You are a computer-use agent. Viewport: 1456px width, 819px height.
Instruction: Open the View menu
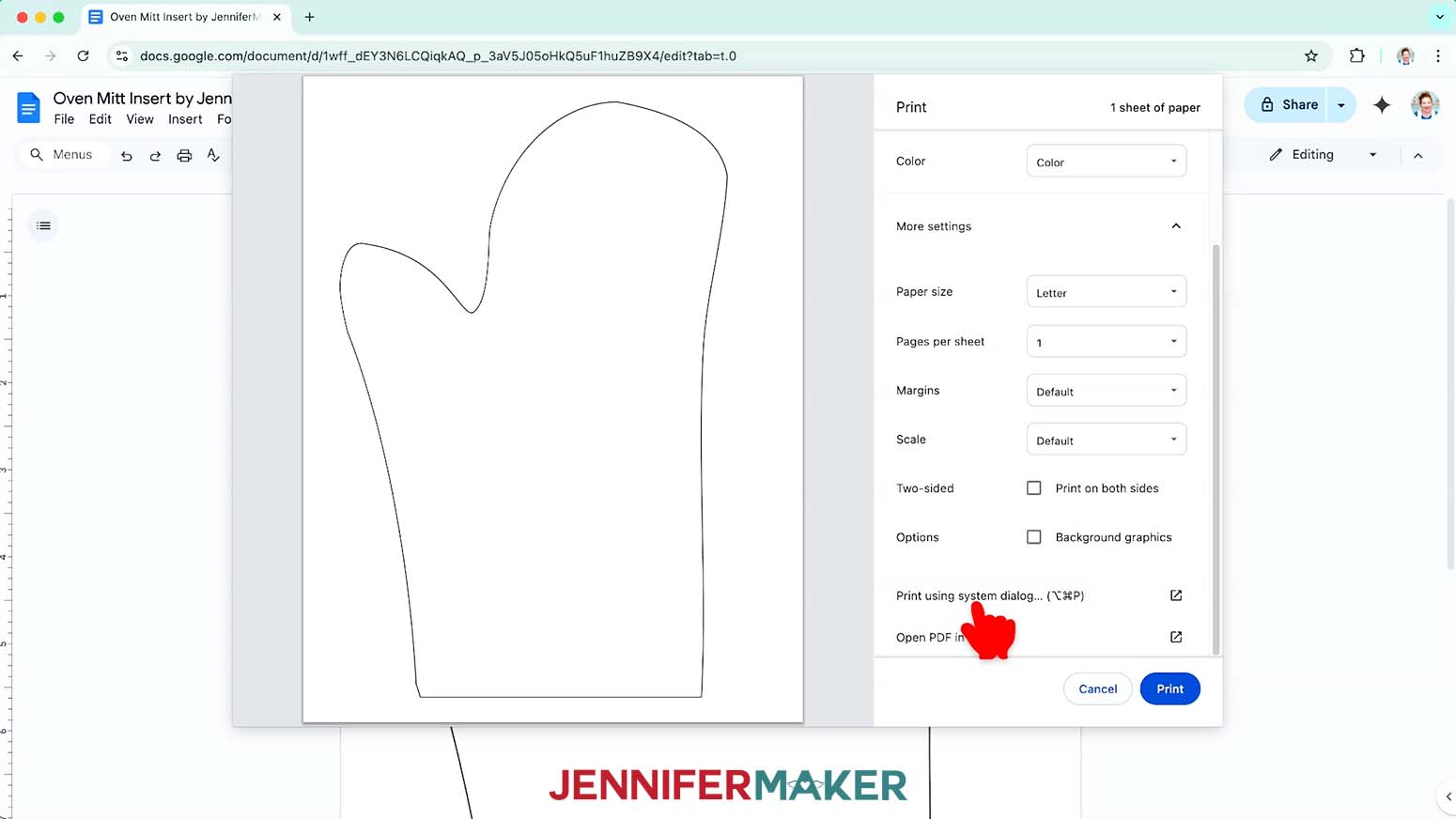pyautogui.click(x=140, y=119)
